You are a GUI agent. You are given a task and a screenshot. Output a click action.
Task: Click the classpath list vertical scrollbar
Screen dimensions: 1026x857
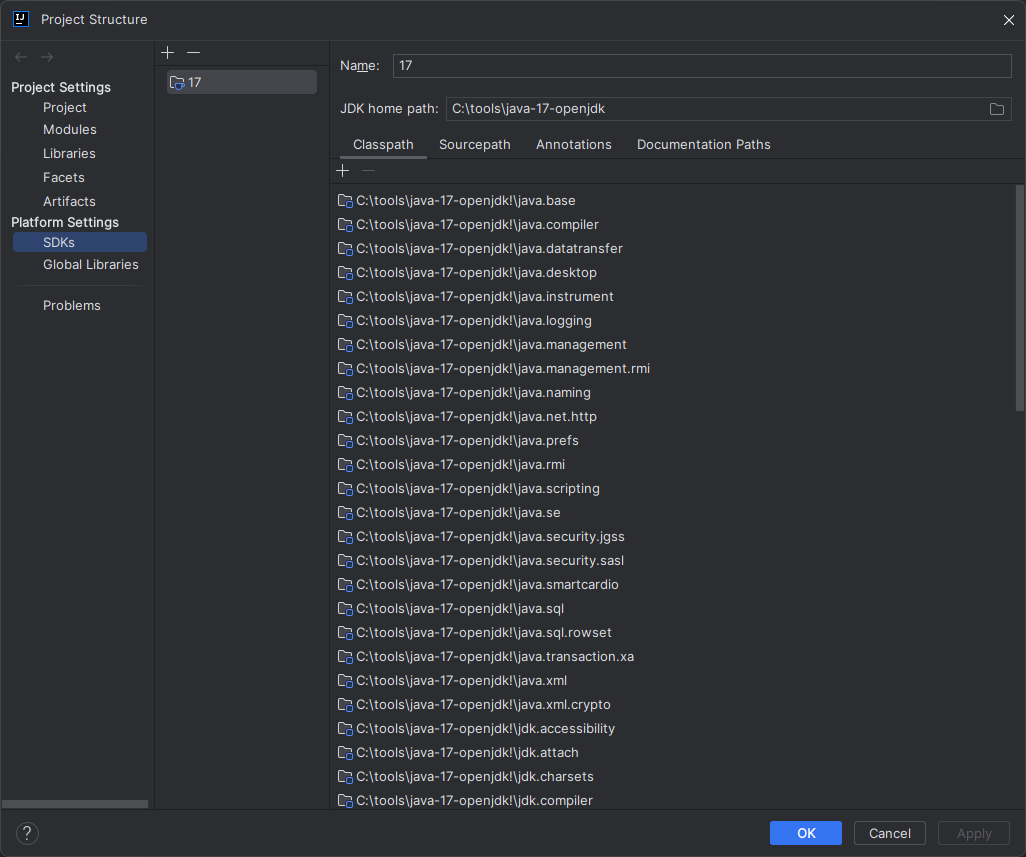coord(1019,298)
